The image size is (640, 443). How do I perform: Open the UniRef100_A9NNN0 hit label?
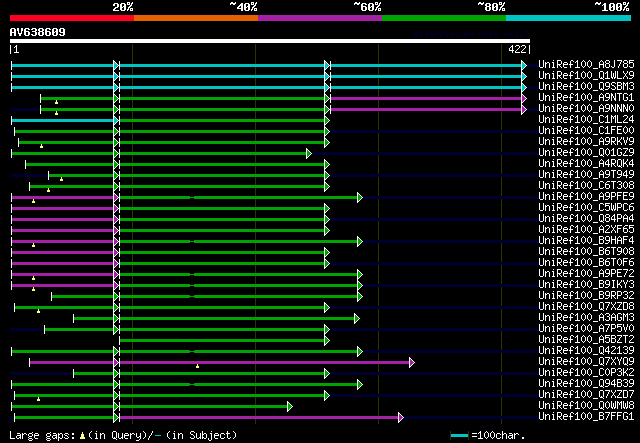pyautogui.click(x=586, y=109)
